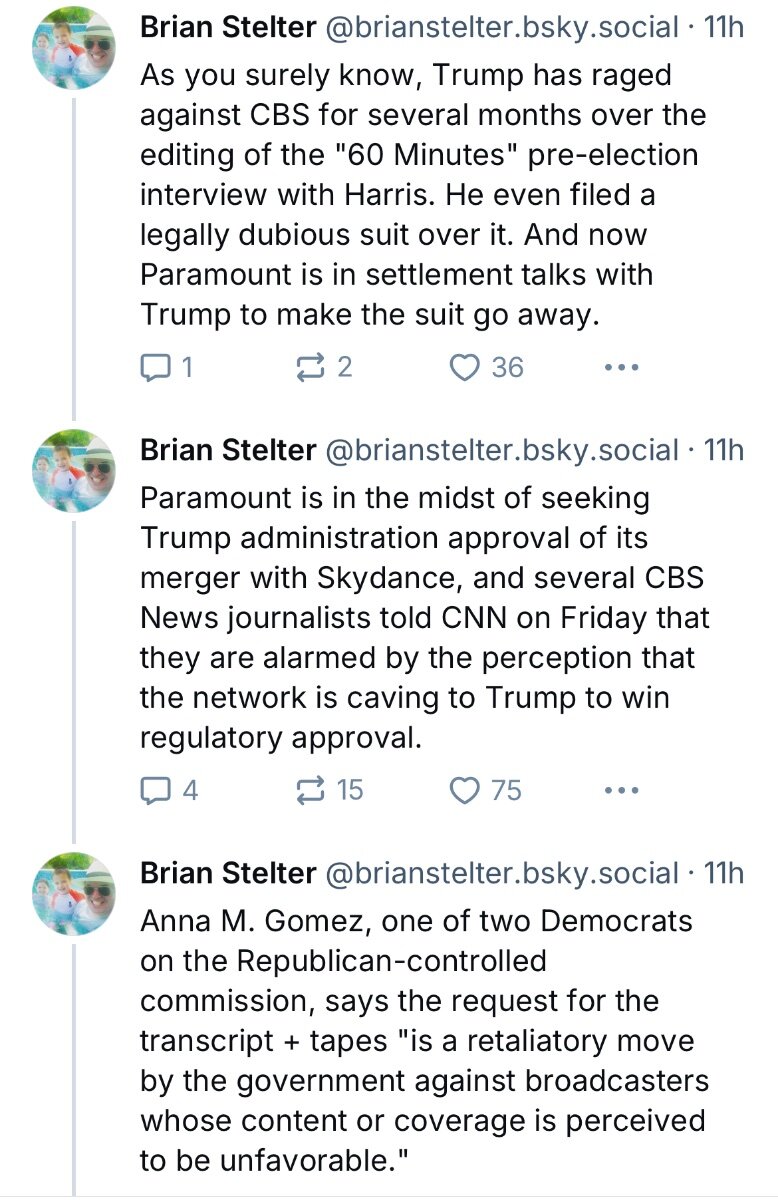Open the Brian Stelter name on the first post

[x=228, y=28]
